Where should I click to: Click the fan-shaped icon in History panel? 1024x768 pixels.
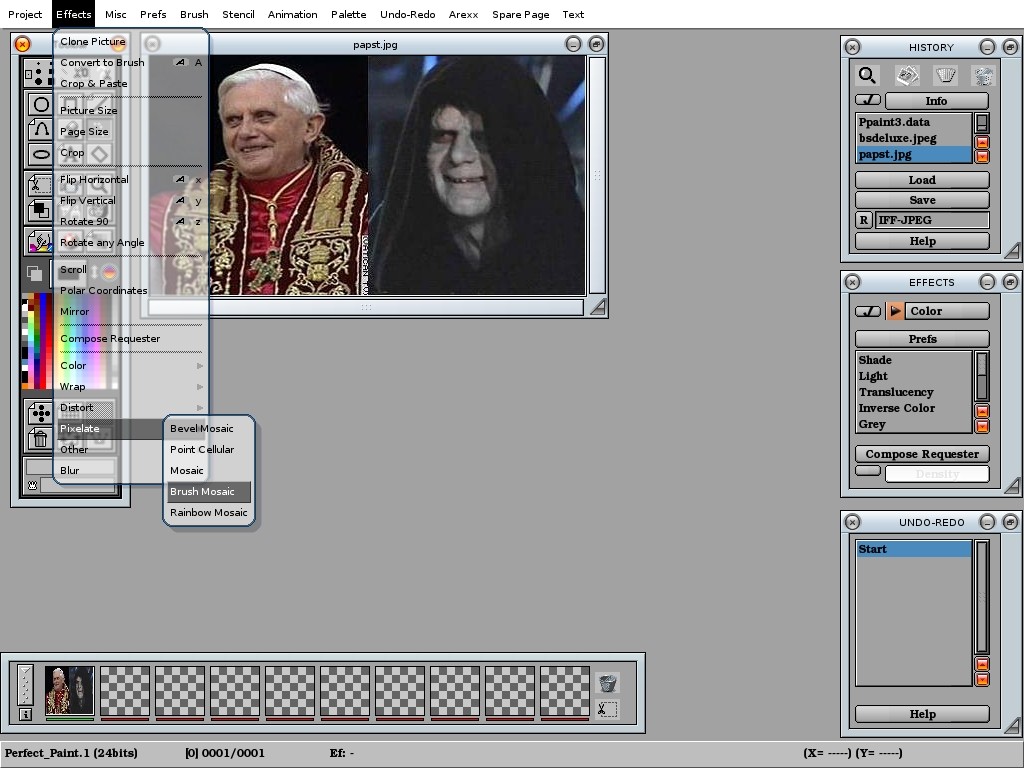click(946, 76)
